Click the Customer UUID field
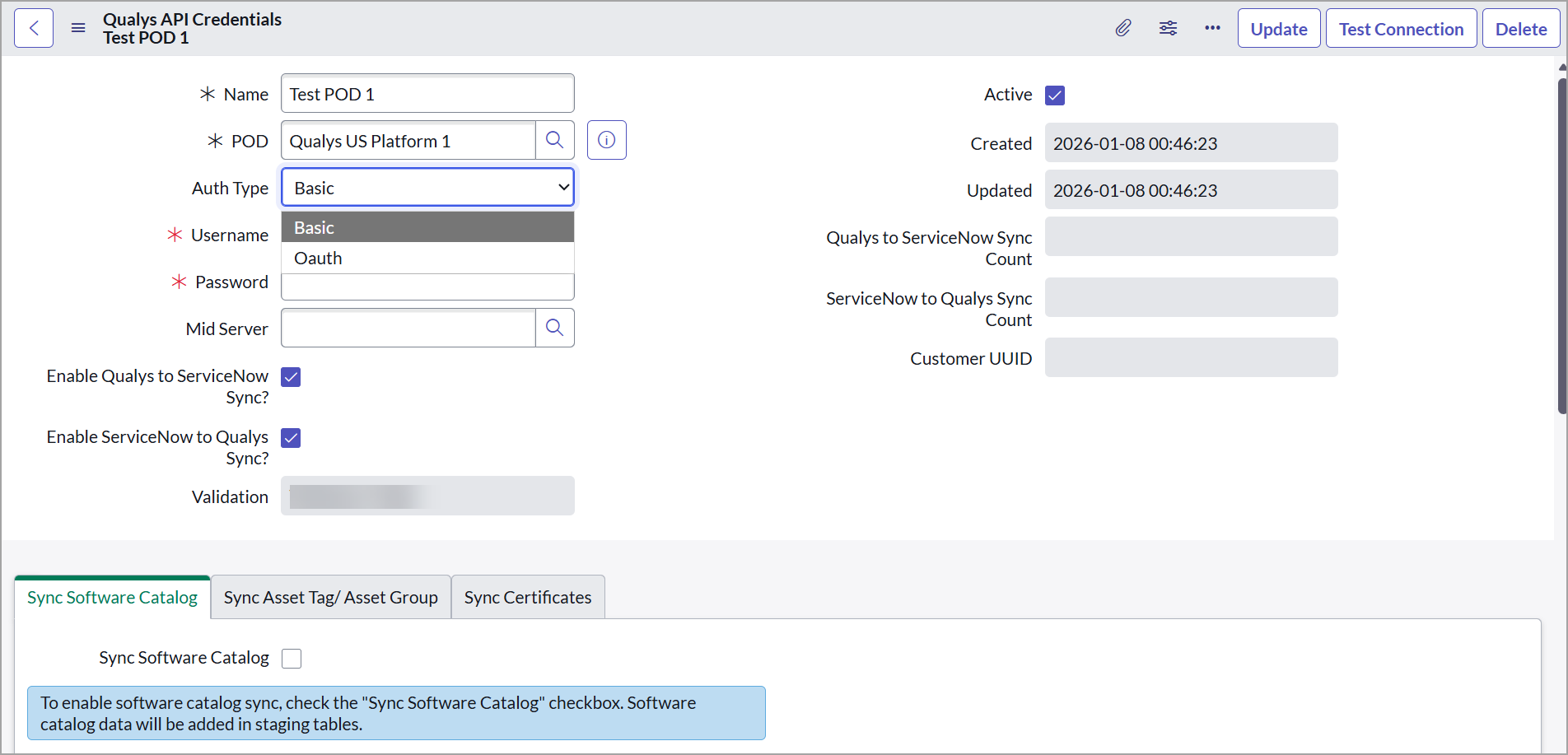The height and width of the screenshot is (755, 1568). [1191, 358]
